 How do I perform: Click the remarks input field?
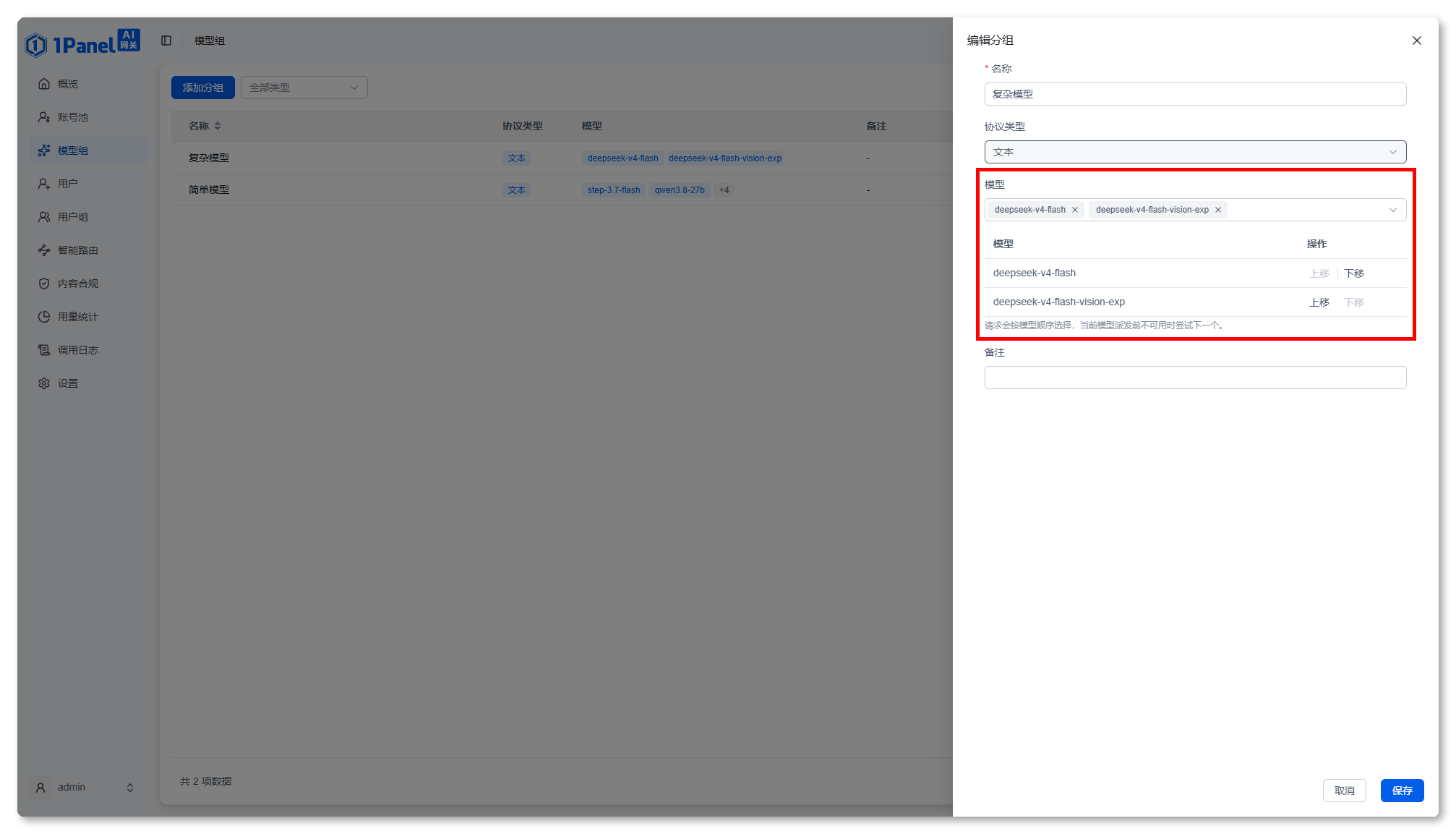(x=1195, y=378)
